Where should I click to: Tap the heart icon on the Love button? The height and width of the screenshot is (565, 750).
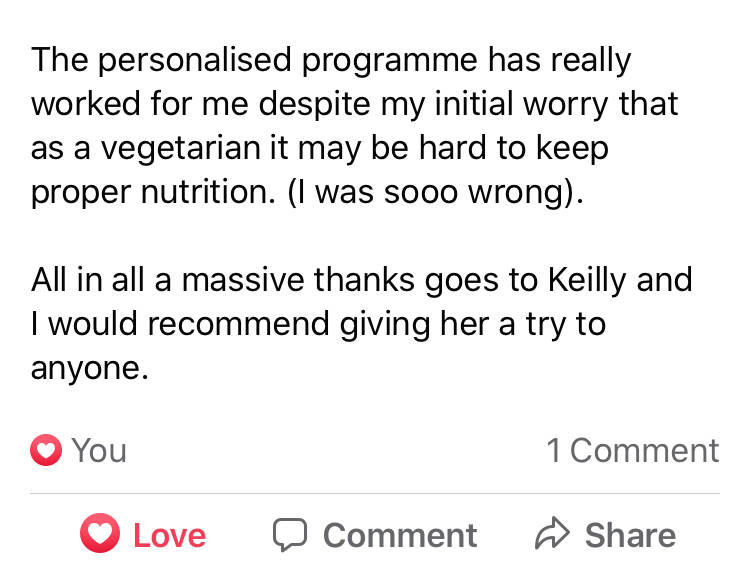click(x=100, y=535)
